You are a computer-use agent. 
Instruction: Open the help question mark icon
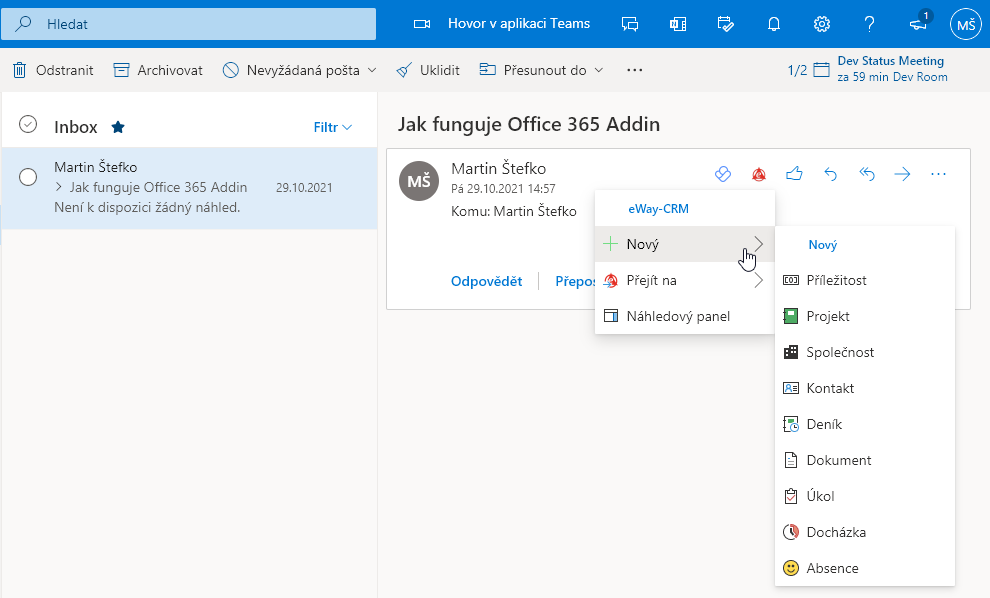point(869,24)
